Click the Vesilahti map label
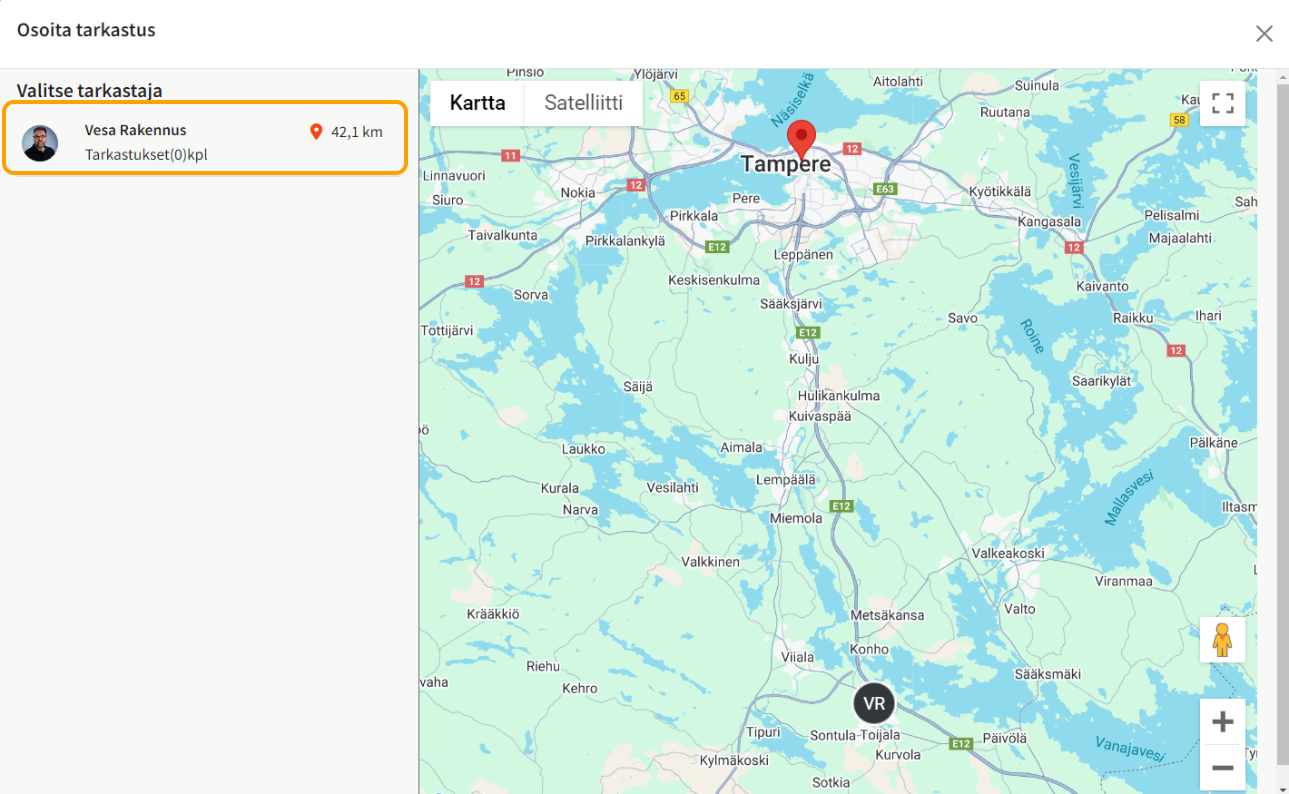 (672, 487)
